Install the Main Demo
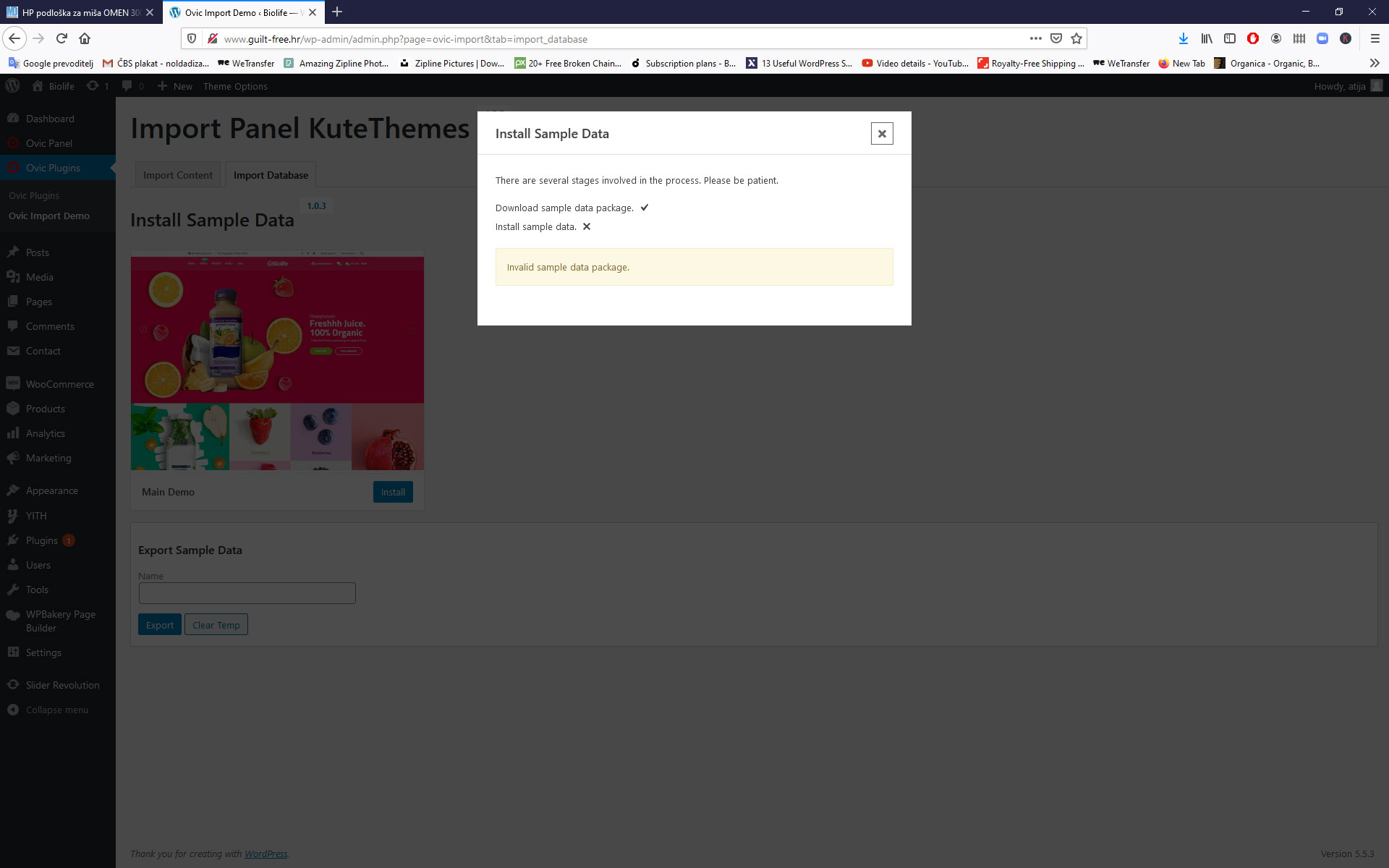 tap(393, 492)
